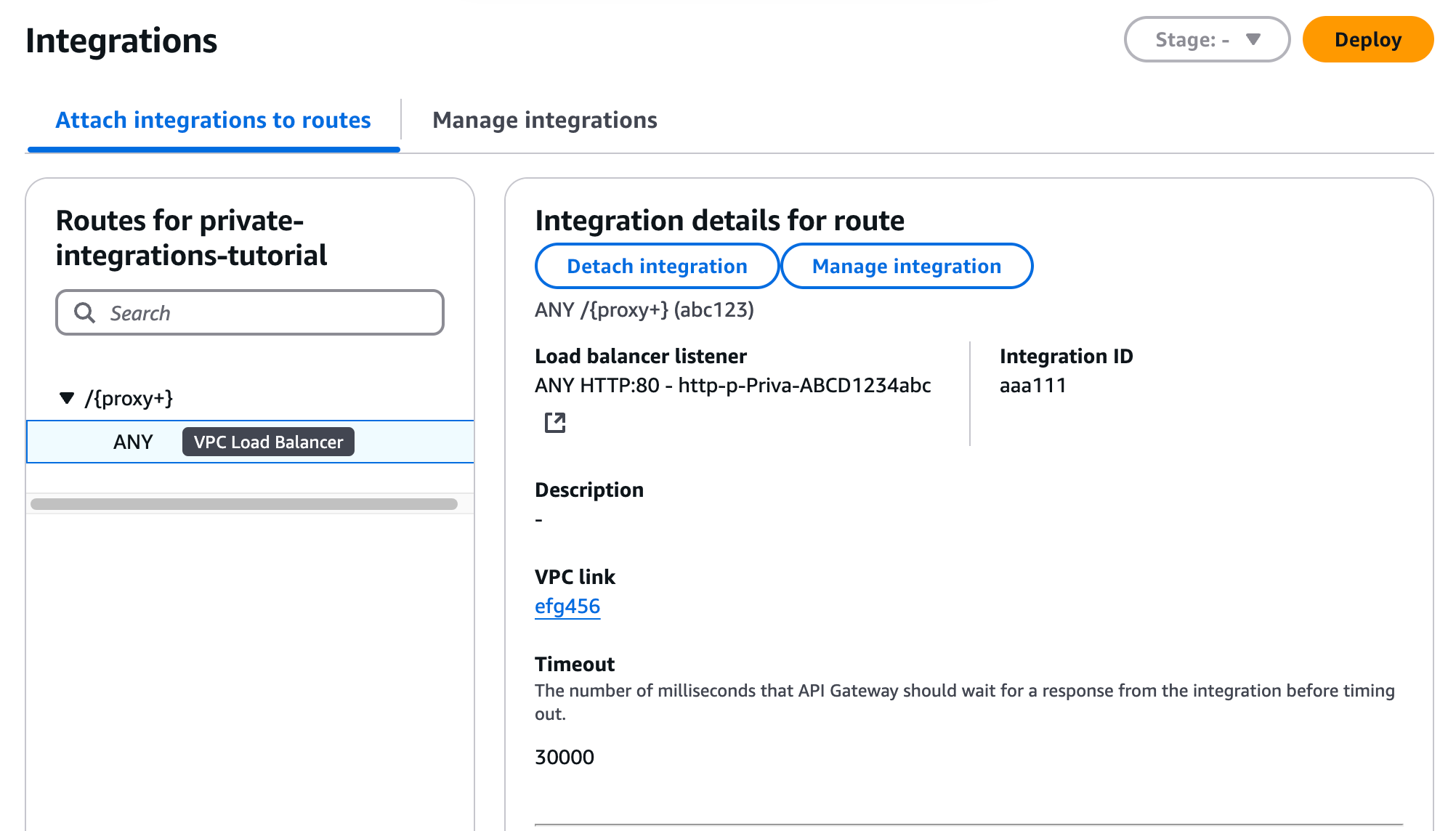Switch to the Manage integrations tab
Image resolution: width=1456 pixels, height=831 pixels.
point(544,120)
